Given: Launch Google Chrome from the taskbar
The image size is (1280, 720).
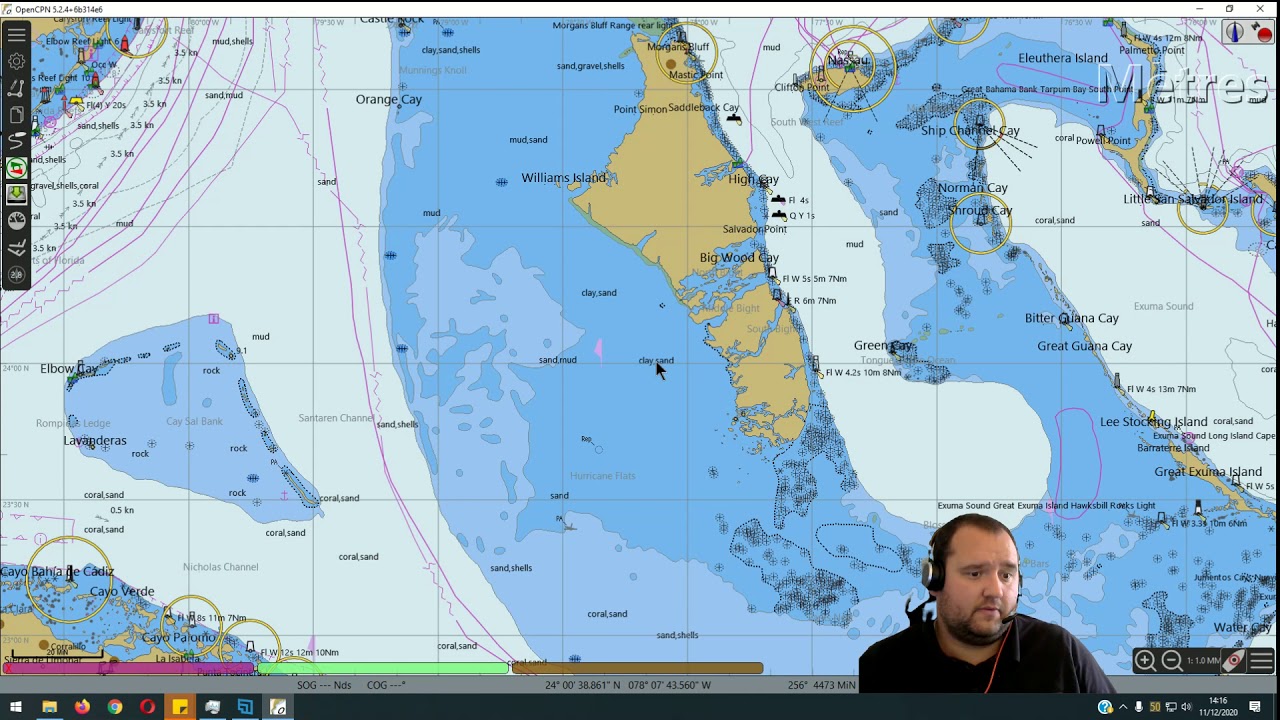Looking at the screenshot, I should click(115, 708).
